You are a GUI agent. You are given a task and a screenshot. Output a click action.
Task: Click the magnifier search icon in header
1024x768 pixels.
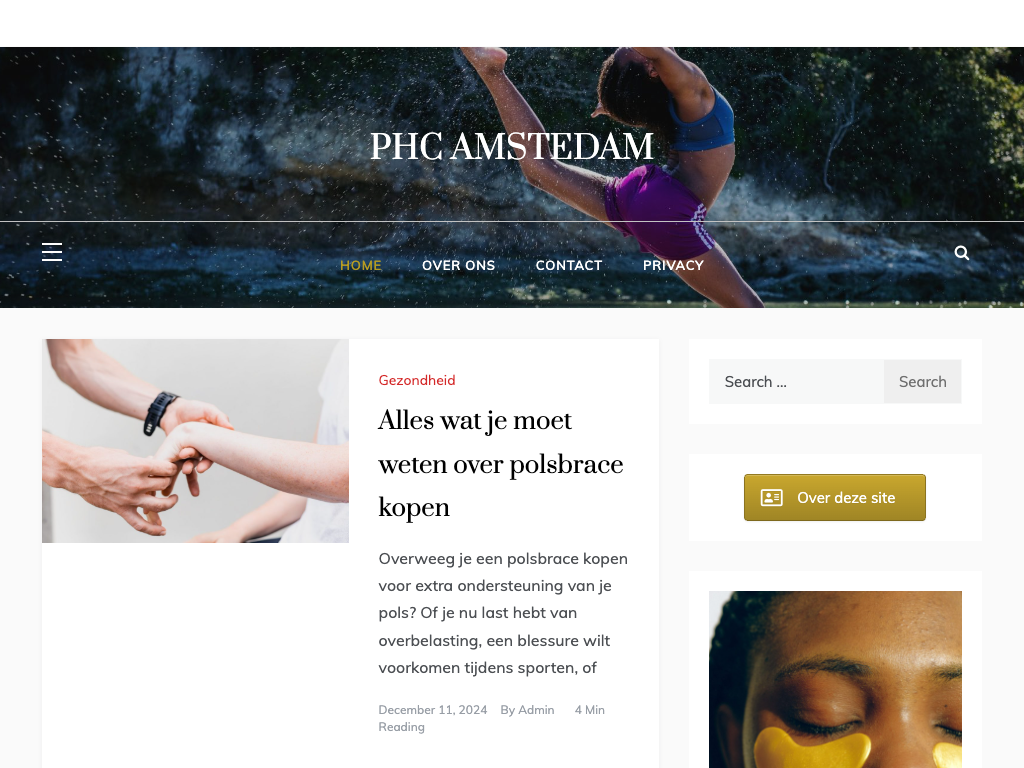click(961, 253)
